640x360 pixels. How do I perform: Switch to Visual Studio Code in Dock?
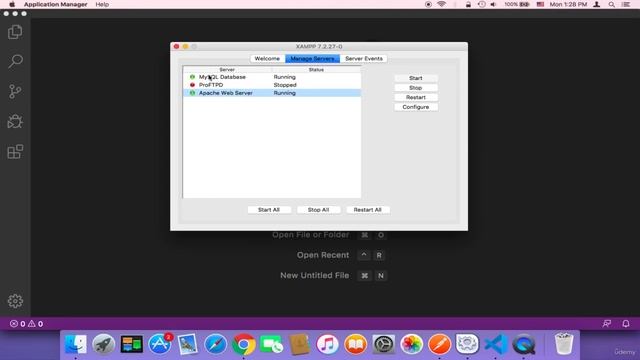pos(496,344)
